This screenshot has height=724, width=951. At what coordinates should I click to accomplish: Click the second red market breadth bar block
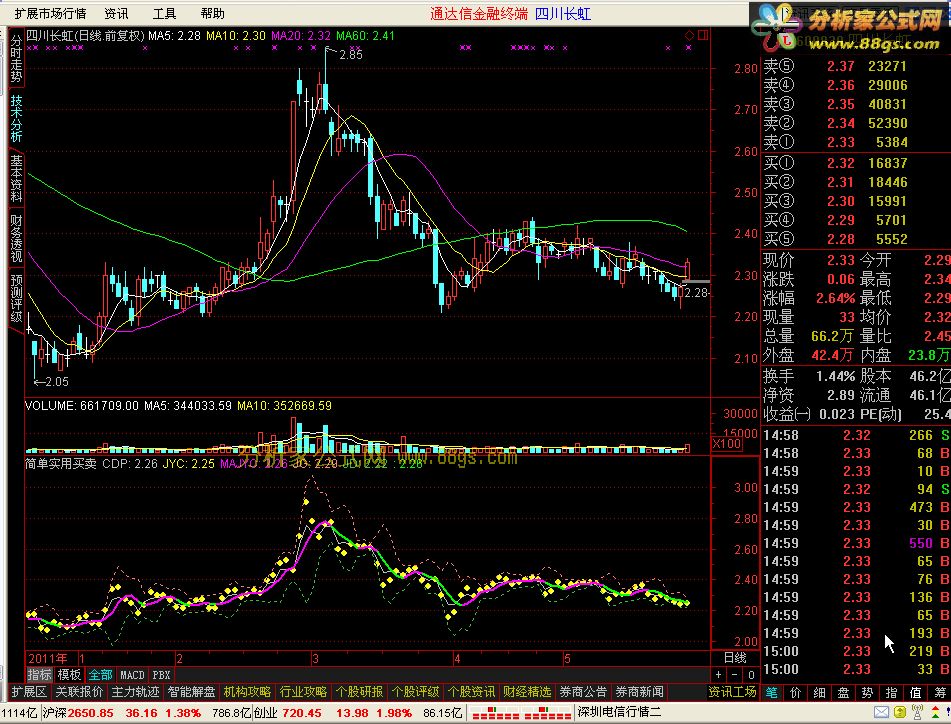[547, 712]
